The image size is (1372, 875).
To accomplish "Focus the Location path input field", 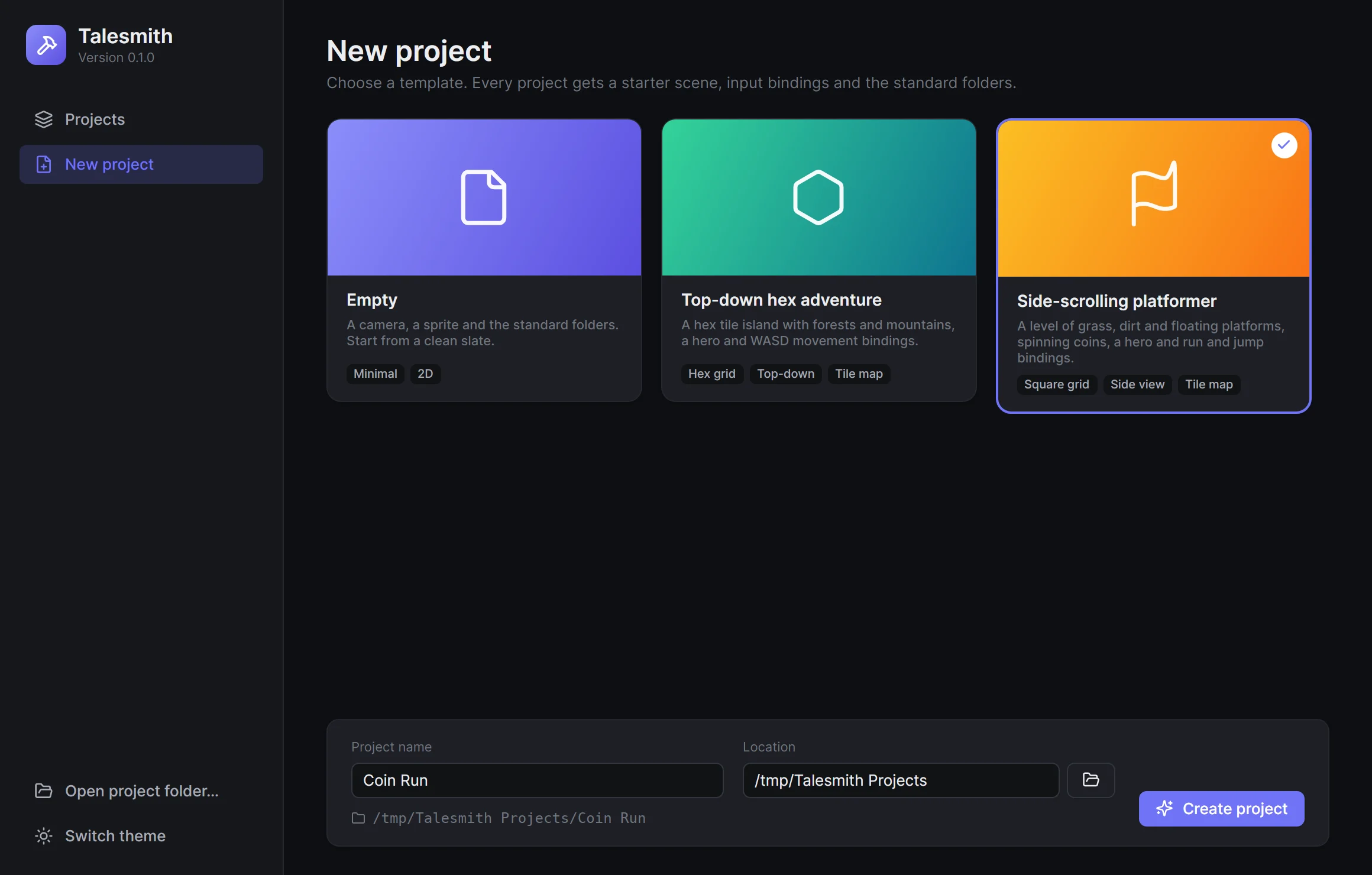I will [901, 780].
